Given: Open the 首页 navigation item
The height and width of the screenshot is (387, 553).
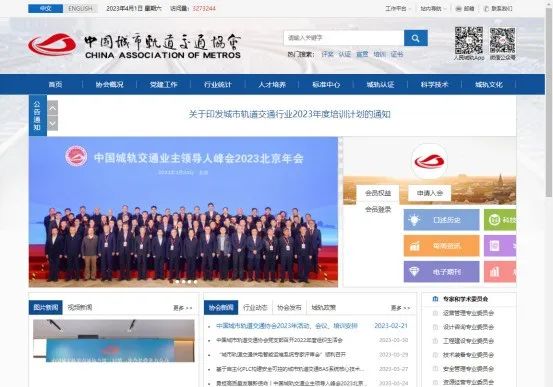Looking at the screenshot, I should [55, 85].
